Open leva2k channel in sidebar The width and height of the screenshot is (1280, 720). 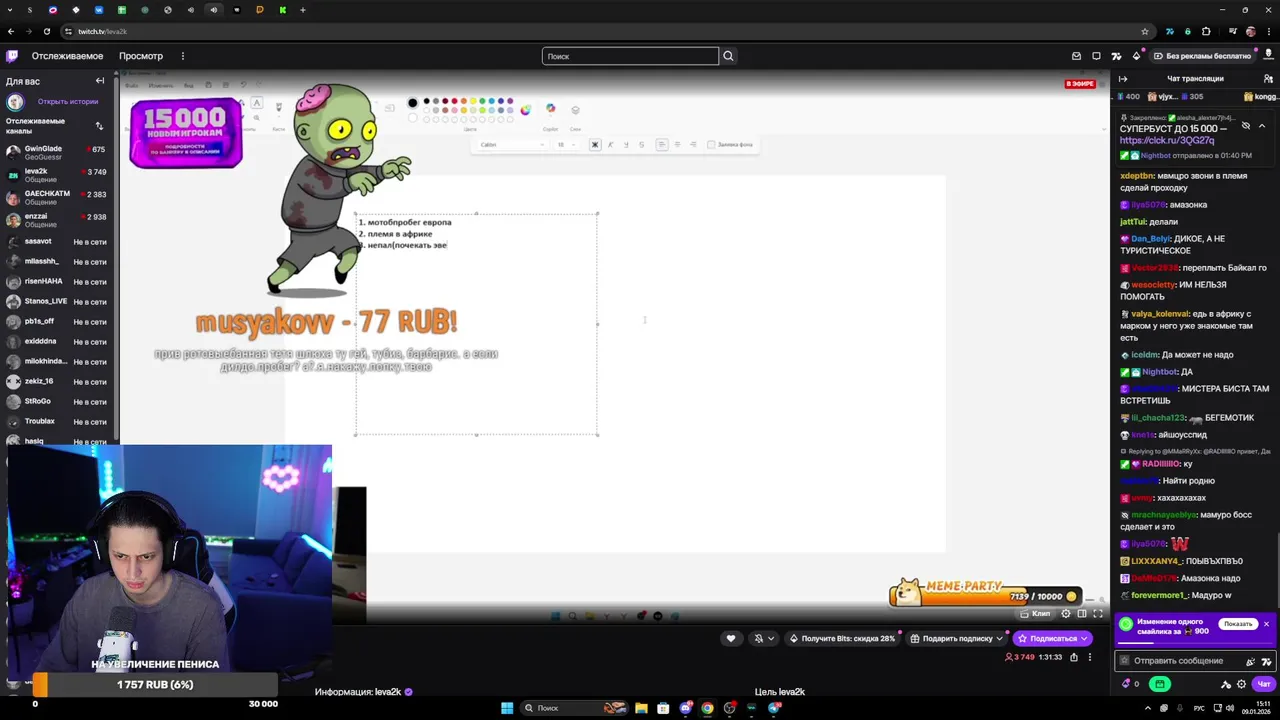59,174
